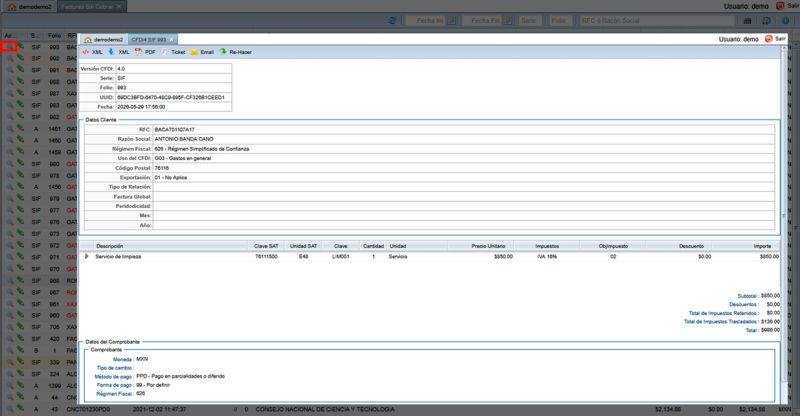
Task: Click the Re-Hacer green arrow button
Action: click(236, 52)
